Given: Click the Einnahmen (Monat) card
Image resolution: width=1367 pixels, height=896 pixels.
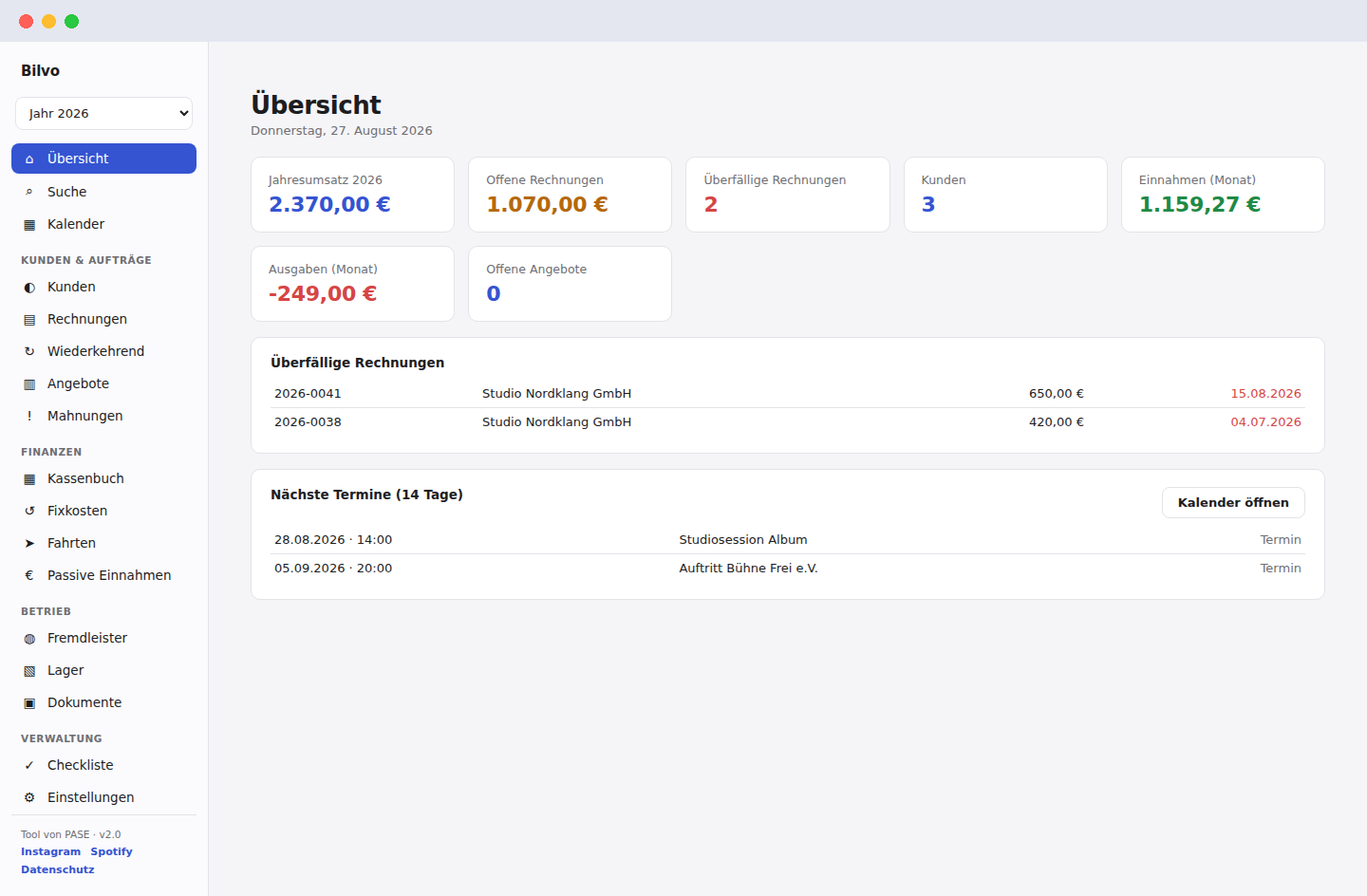Looking at the screenshot, I should (x=1223, y=195).
